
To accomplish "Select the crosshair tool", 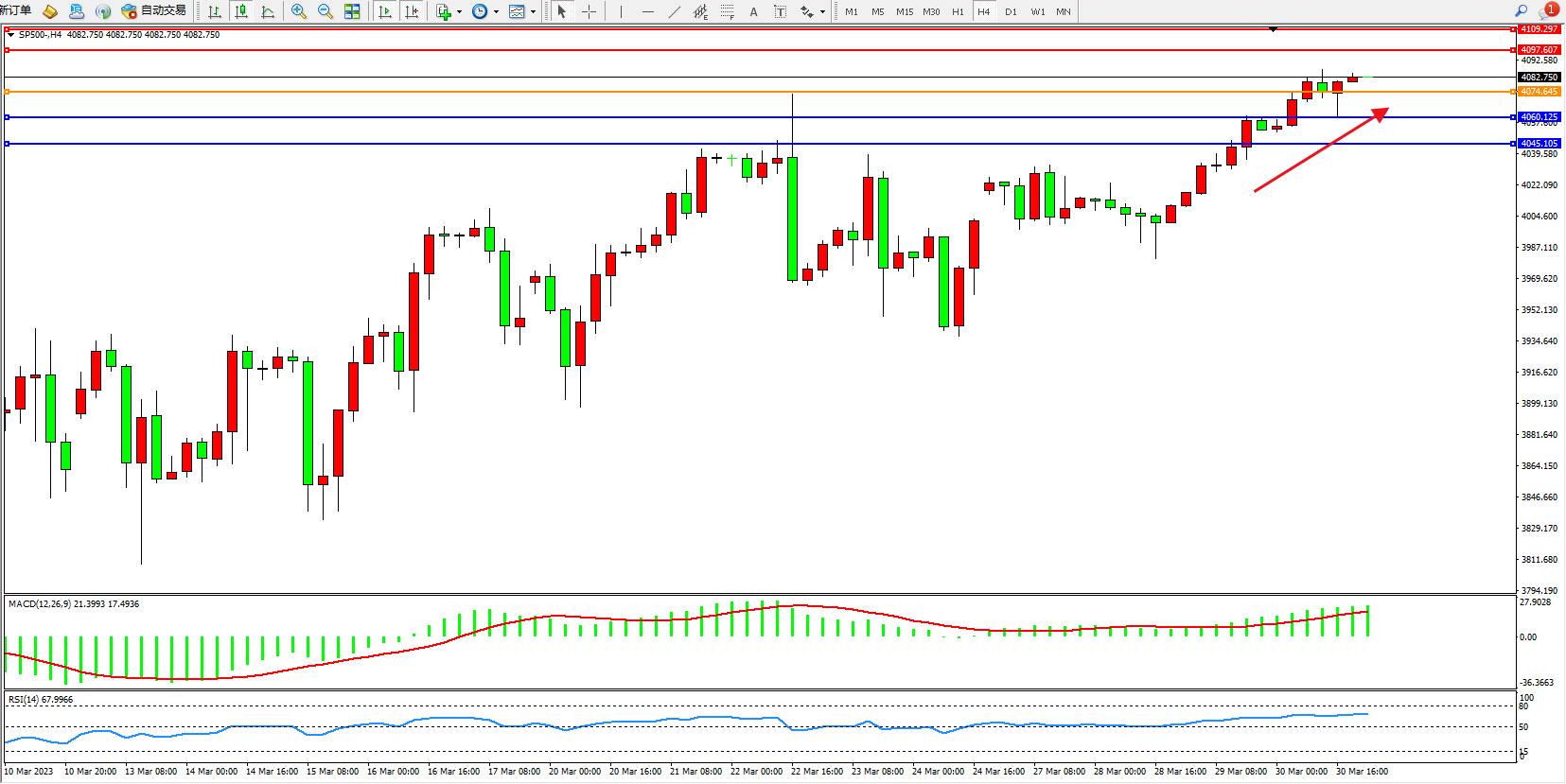I will coord(589,11).
